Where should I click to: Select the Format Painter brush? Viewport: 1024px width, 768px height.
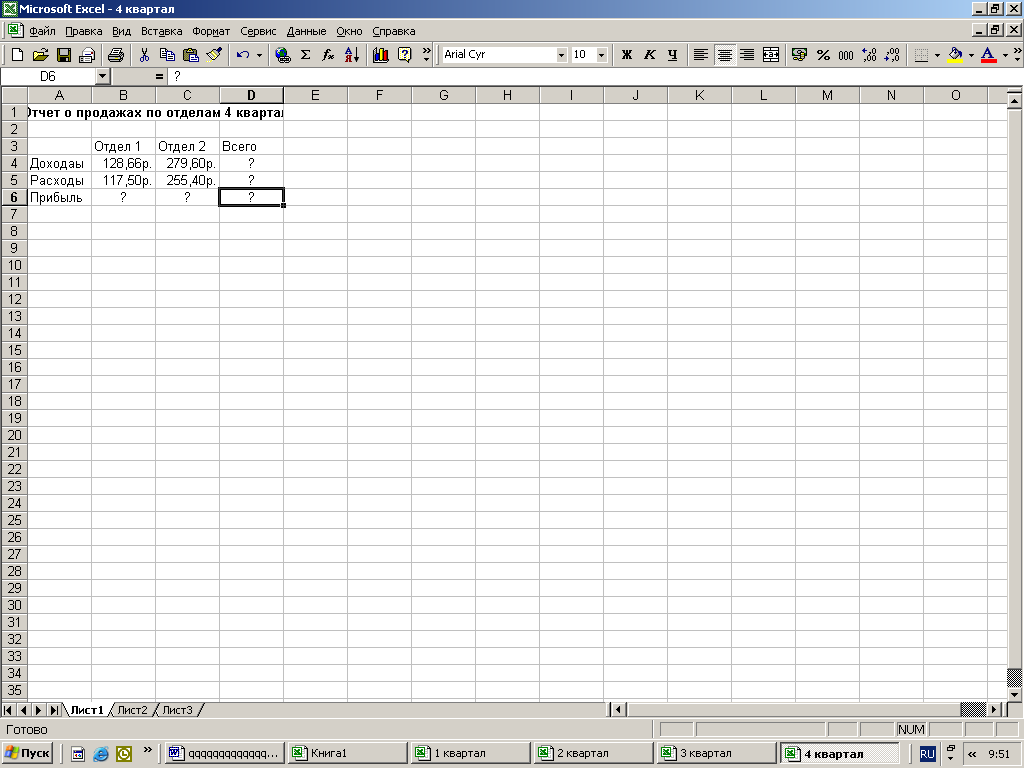tap(214, 55)
